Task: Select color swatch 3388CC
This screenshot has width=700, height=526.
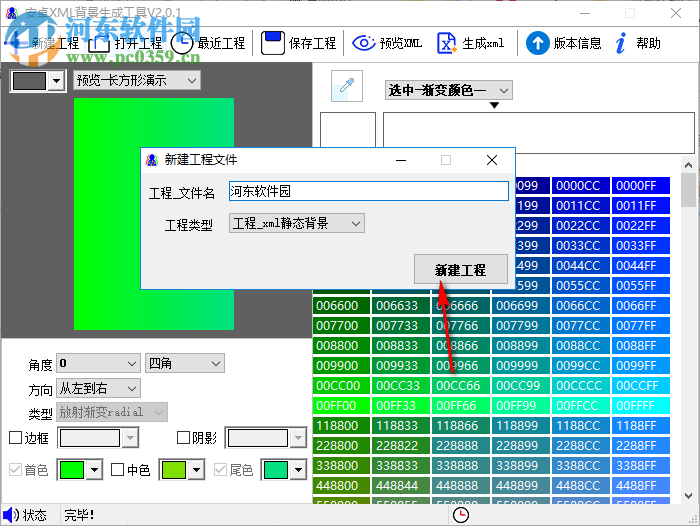Action: click(580, 466)
